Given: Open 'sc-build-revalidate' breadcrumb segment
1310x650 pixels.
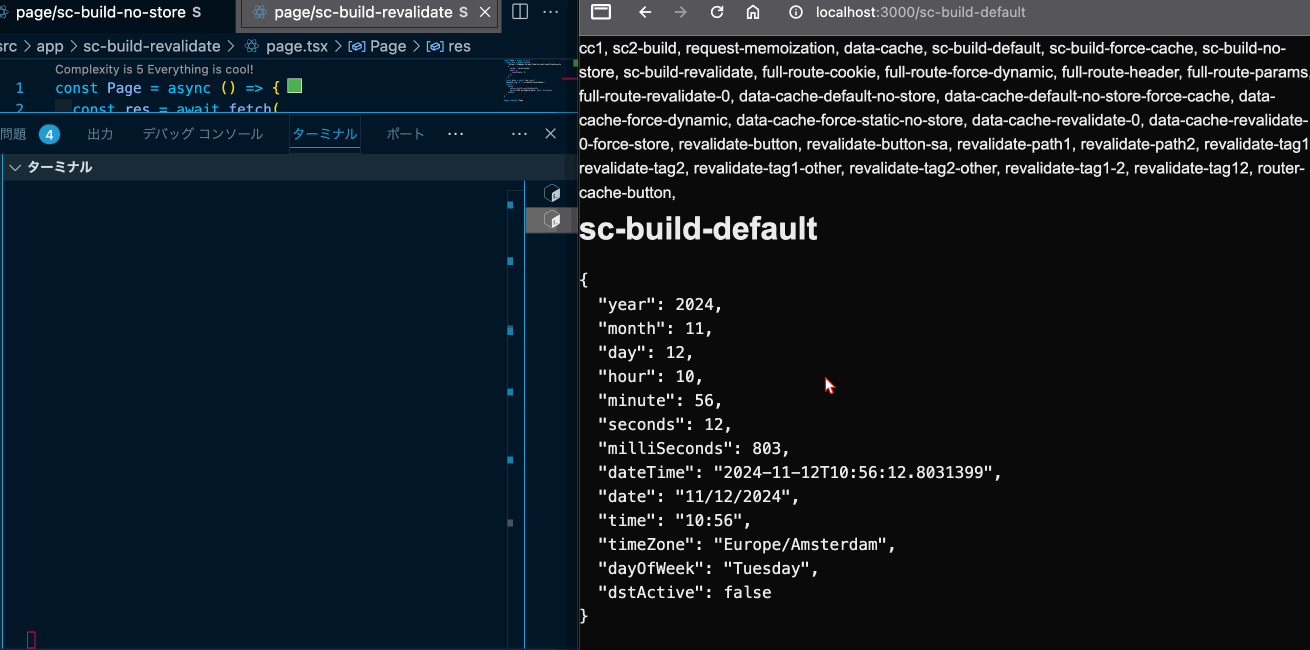Looking at the screenshot, I should 151,46.
